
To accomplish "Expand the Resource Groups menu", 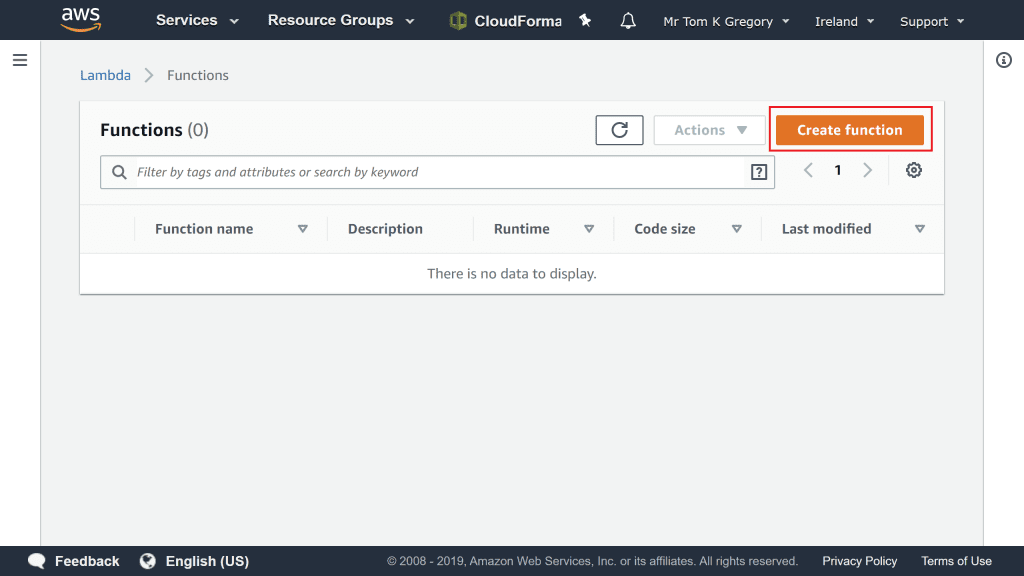I will point(340,21).
